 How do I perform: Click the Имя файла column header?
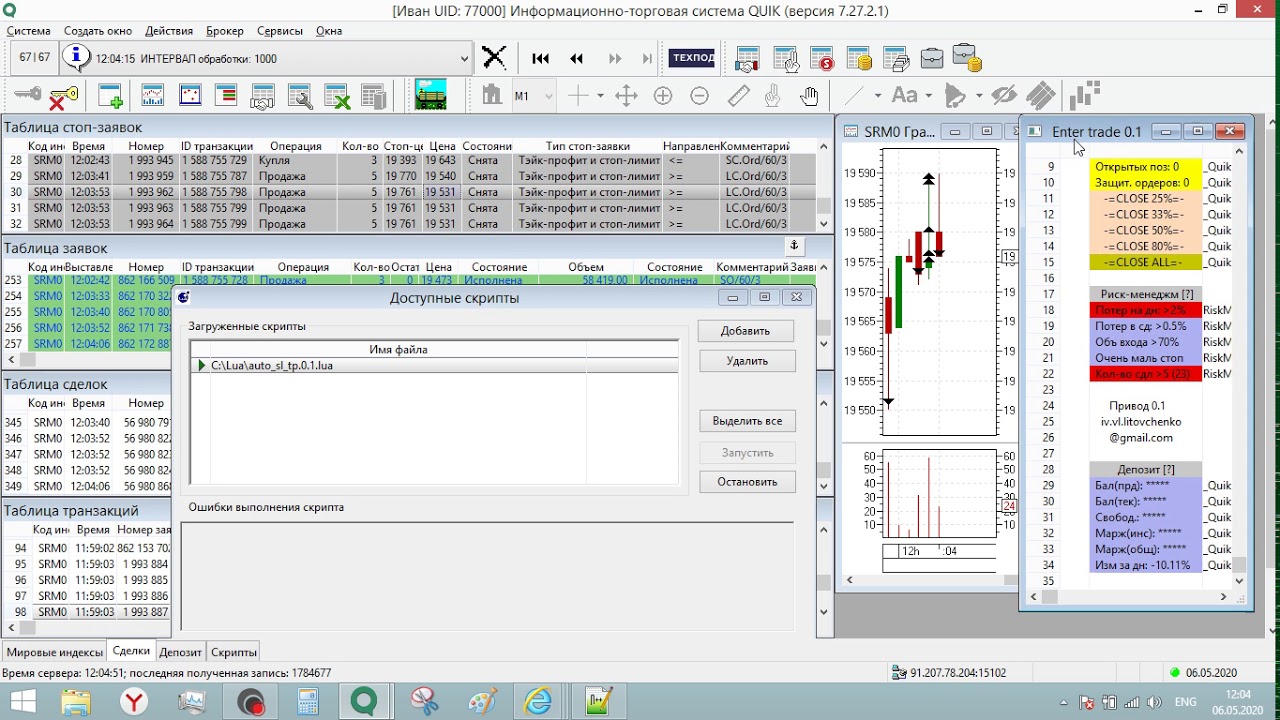398,350
